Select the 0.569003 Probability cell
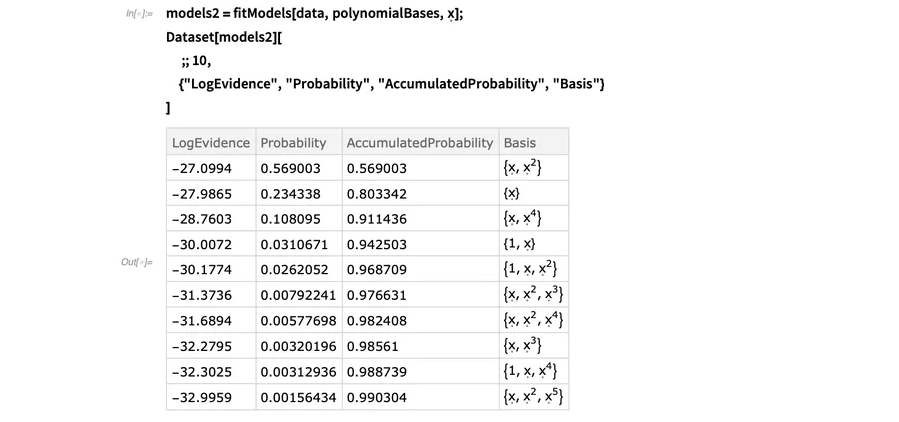The width and height of the screenshot is (899, 422). pyautogui.click(x=299, y=168)
